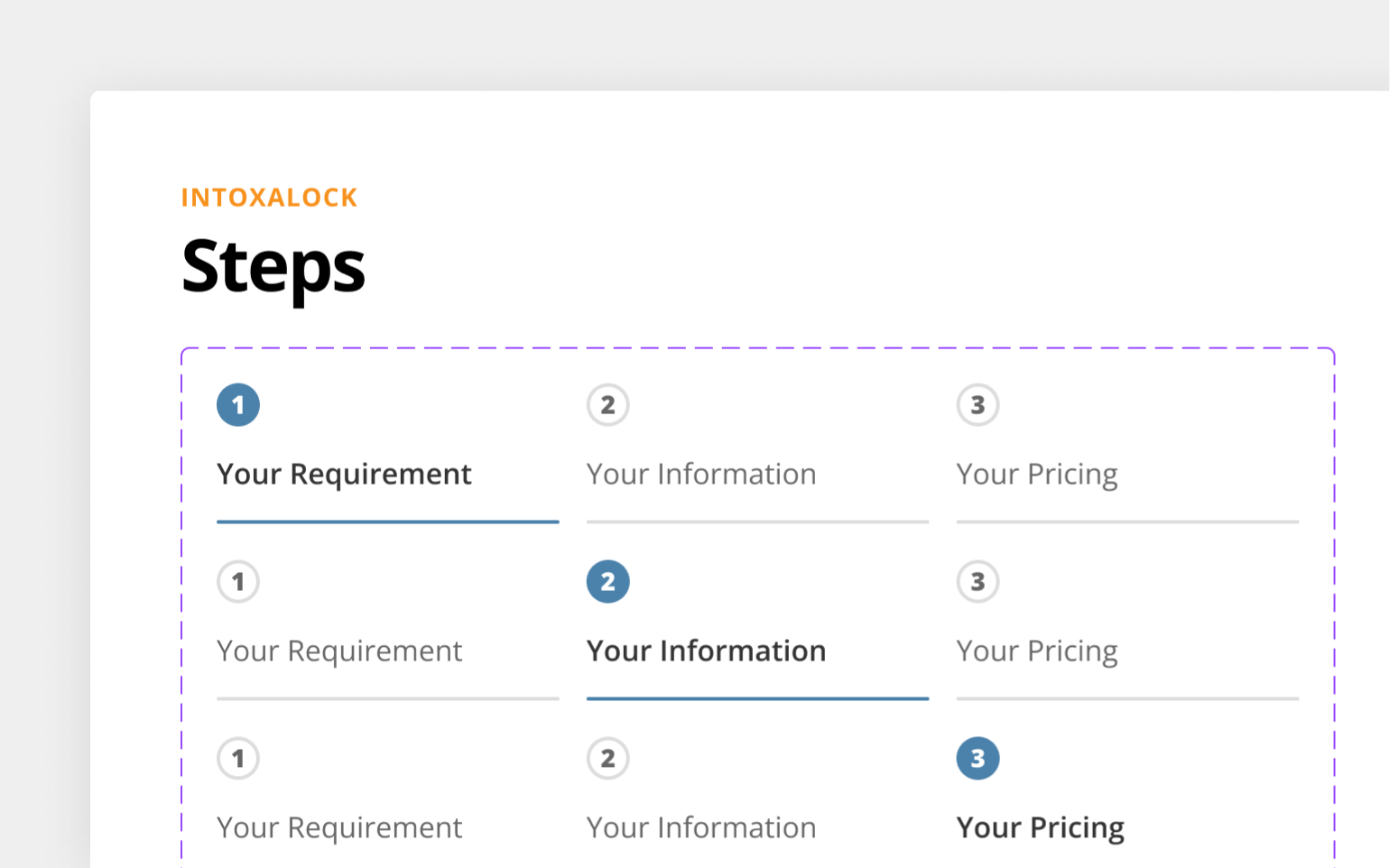Click the orange INTOXALOCK label
The height and width of the screenshot is (868, 1390).
269,198
